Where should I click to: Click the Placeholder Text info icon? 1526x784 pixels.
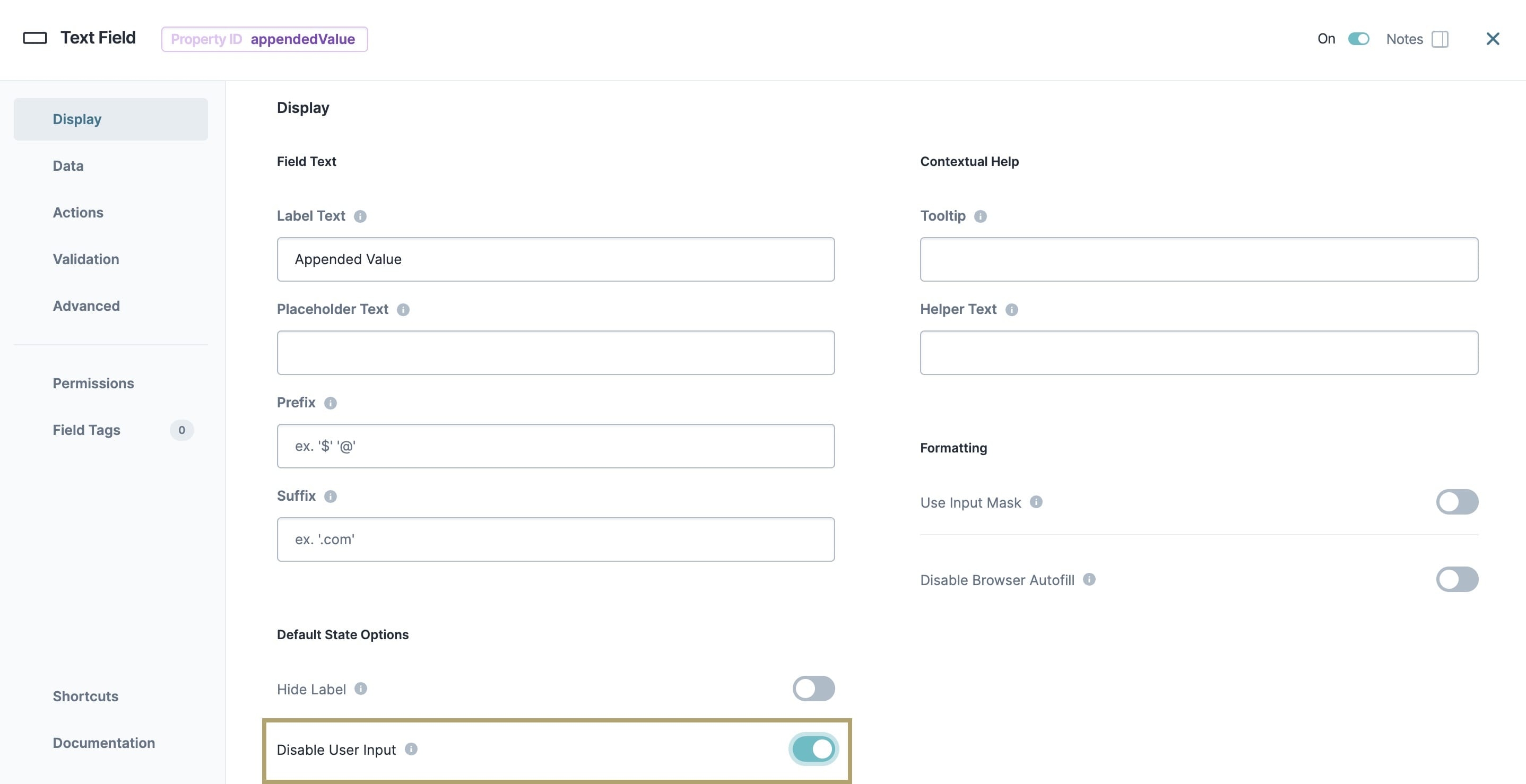pos(403,310)
